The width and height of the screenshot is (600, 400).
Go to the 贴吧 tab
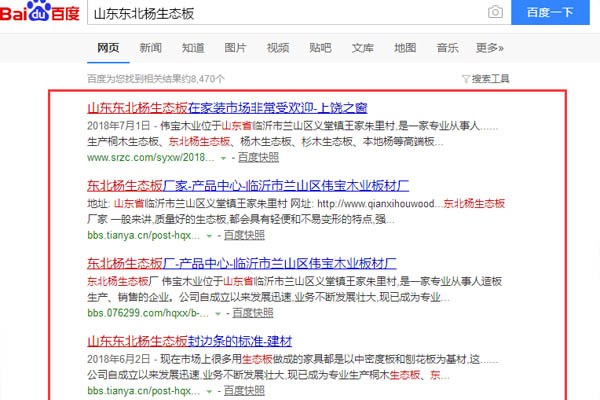click(320, 48)
